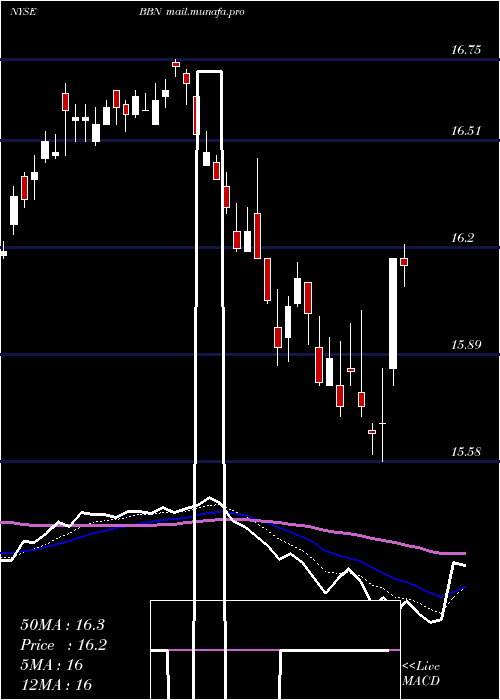Click the Price : 16.2 readout
Viewport: 500px width, 700px height.
pyautogui.click(x=63, y=645)
